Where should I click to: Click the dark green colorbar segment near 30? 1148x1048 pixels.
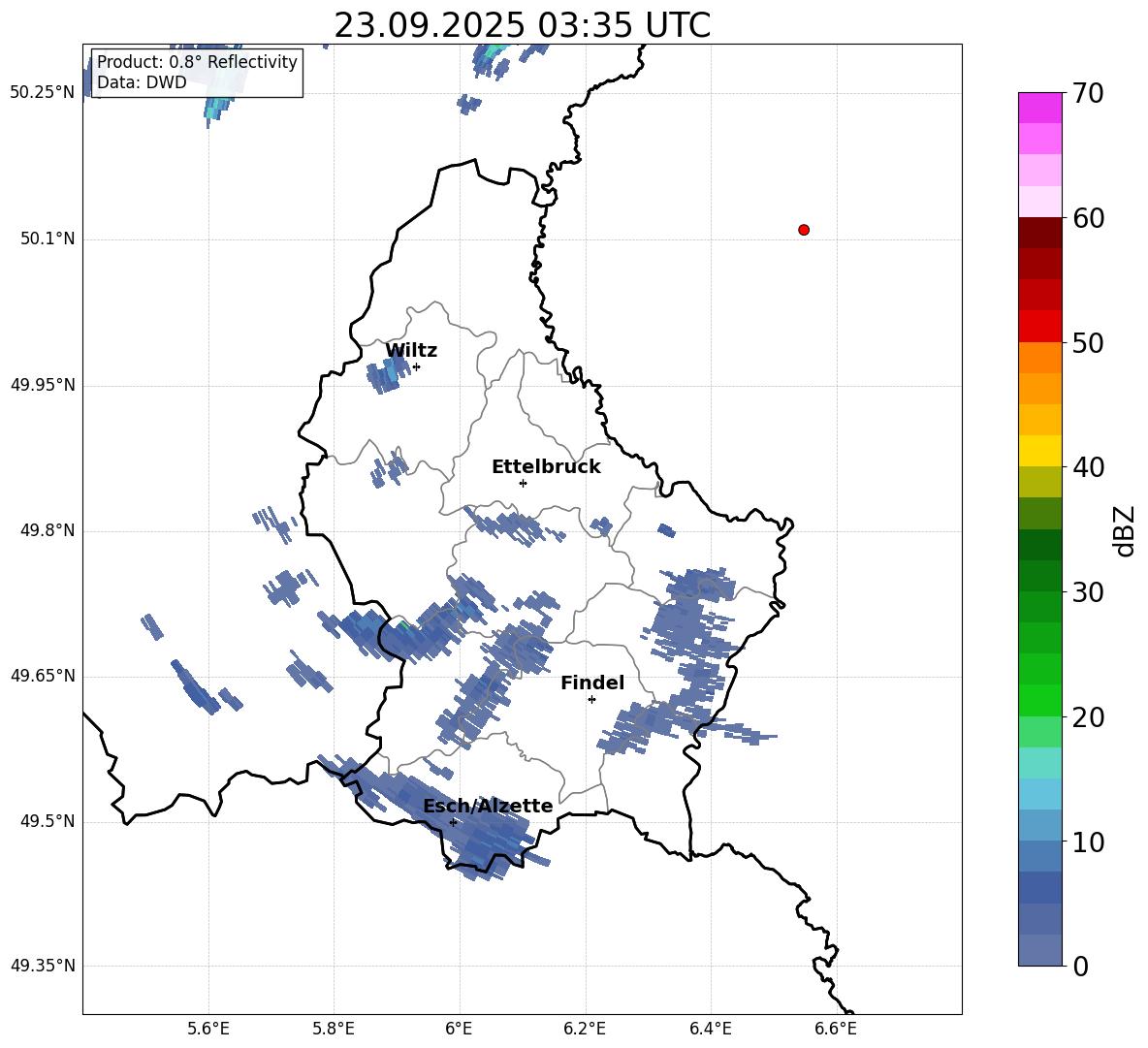click(1039, 576)
